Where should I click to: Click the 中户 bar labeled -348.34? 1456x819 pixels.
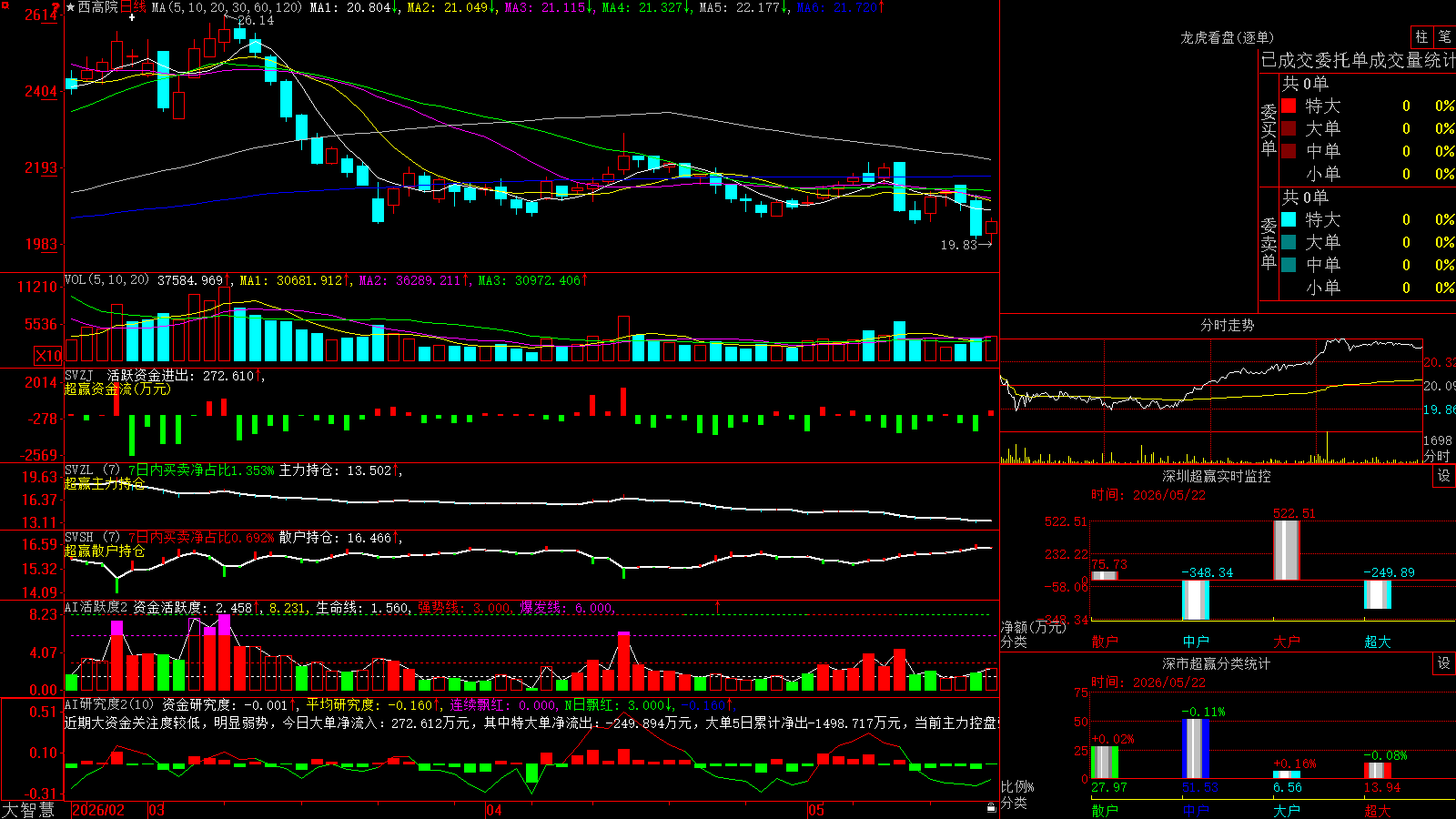[x=1196, y=600]
